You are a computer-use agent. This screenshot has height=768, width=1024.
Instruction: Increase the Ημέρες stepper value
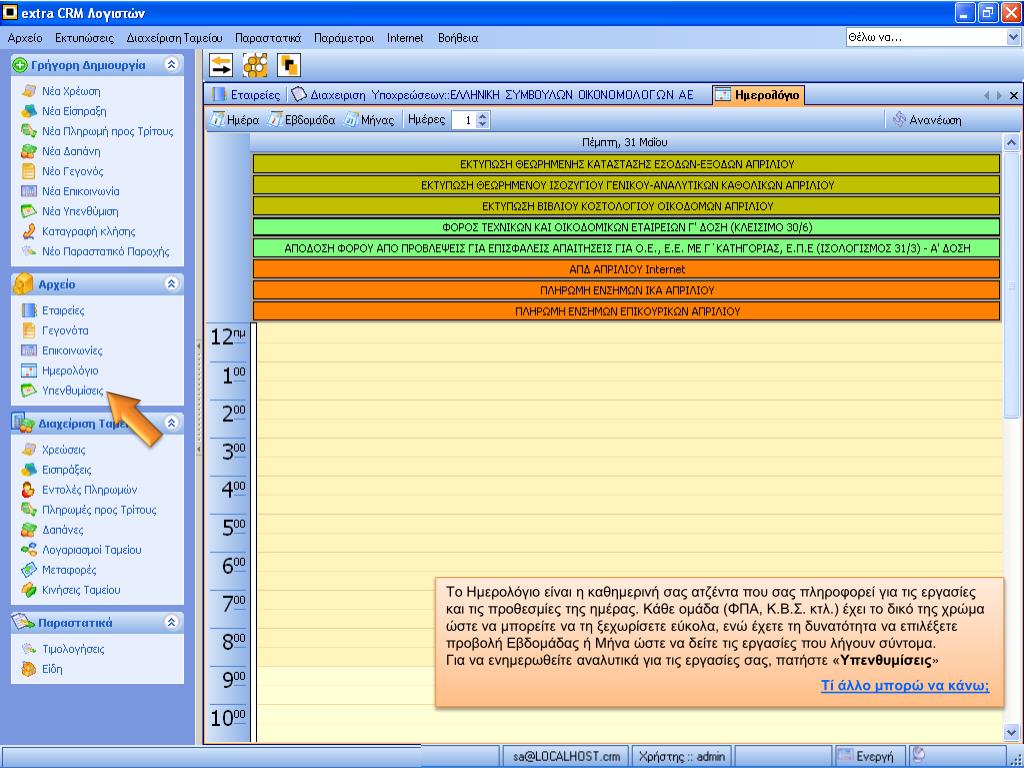click(483, 116)
